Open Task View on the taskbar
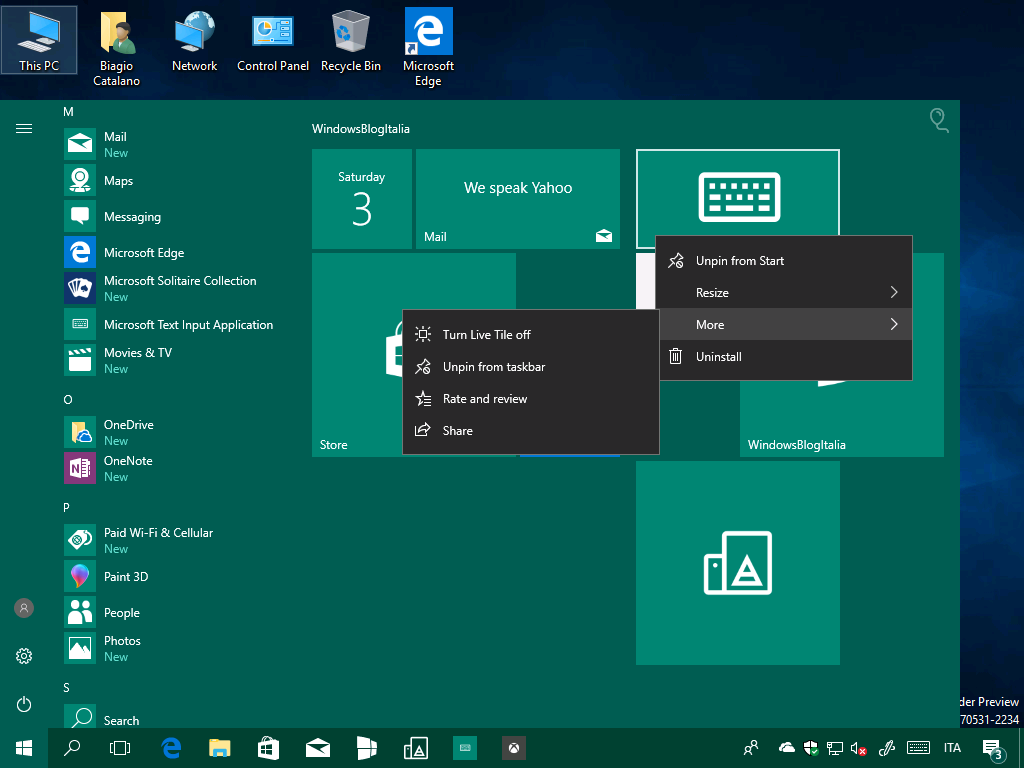Image resolution: width=1024 pixels, height=768 pixels. pos(120,748)
